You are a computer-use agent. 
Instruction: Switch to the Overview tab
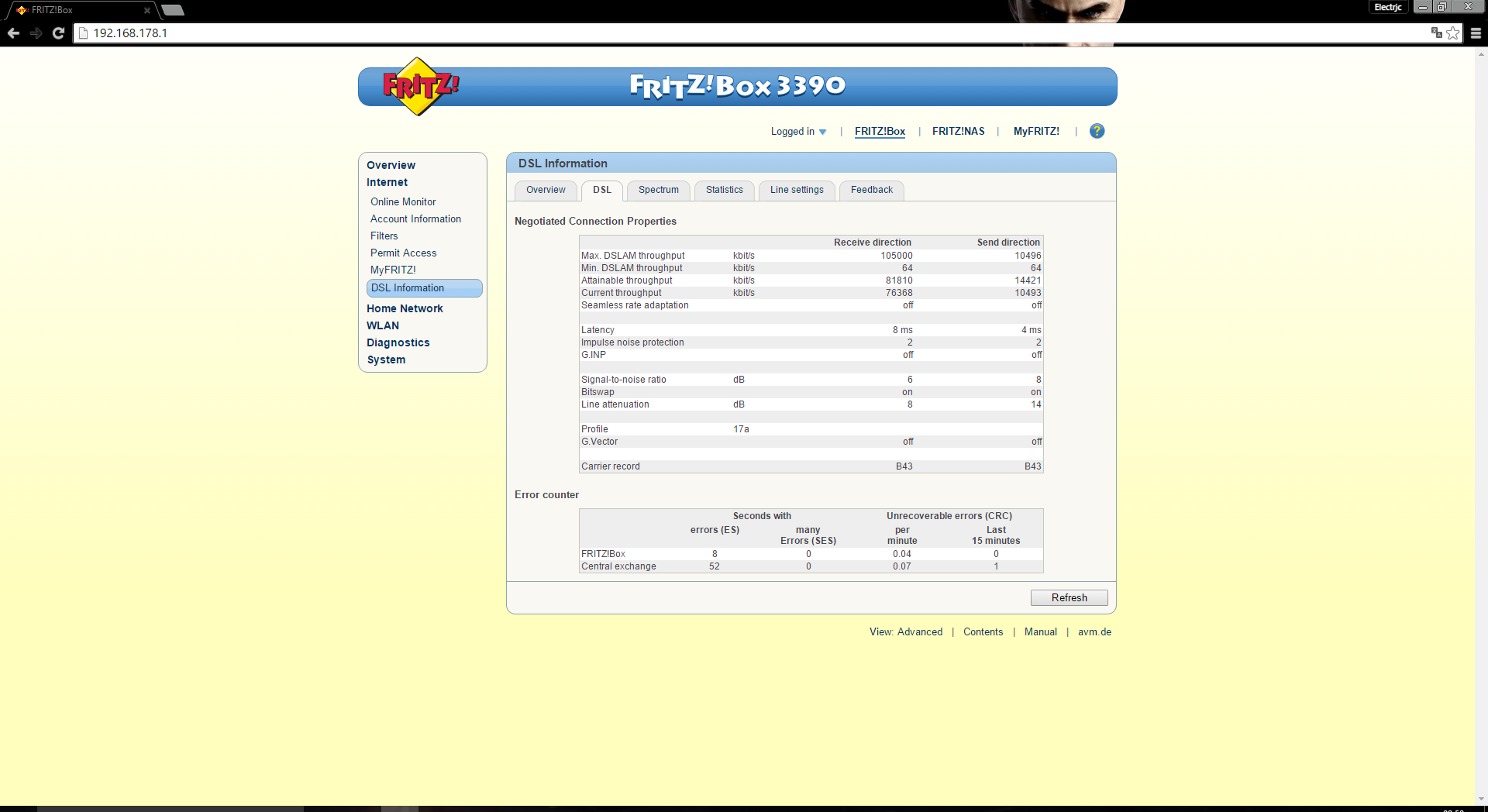tap(546, 190)
